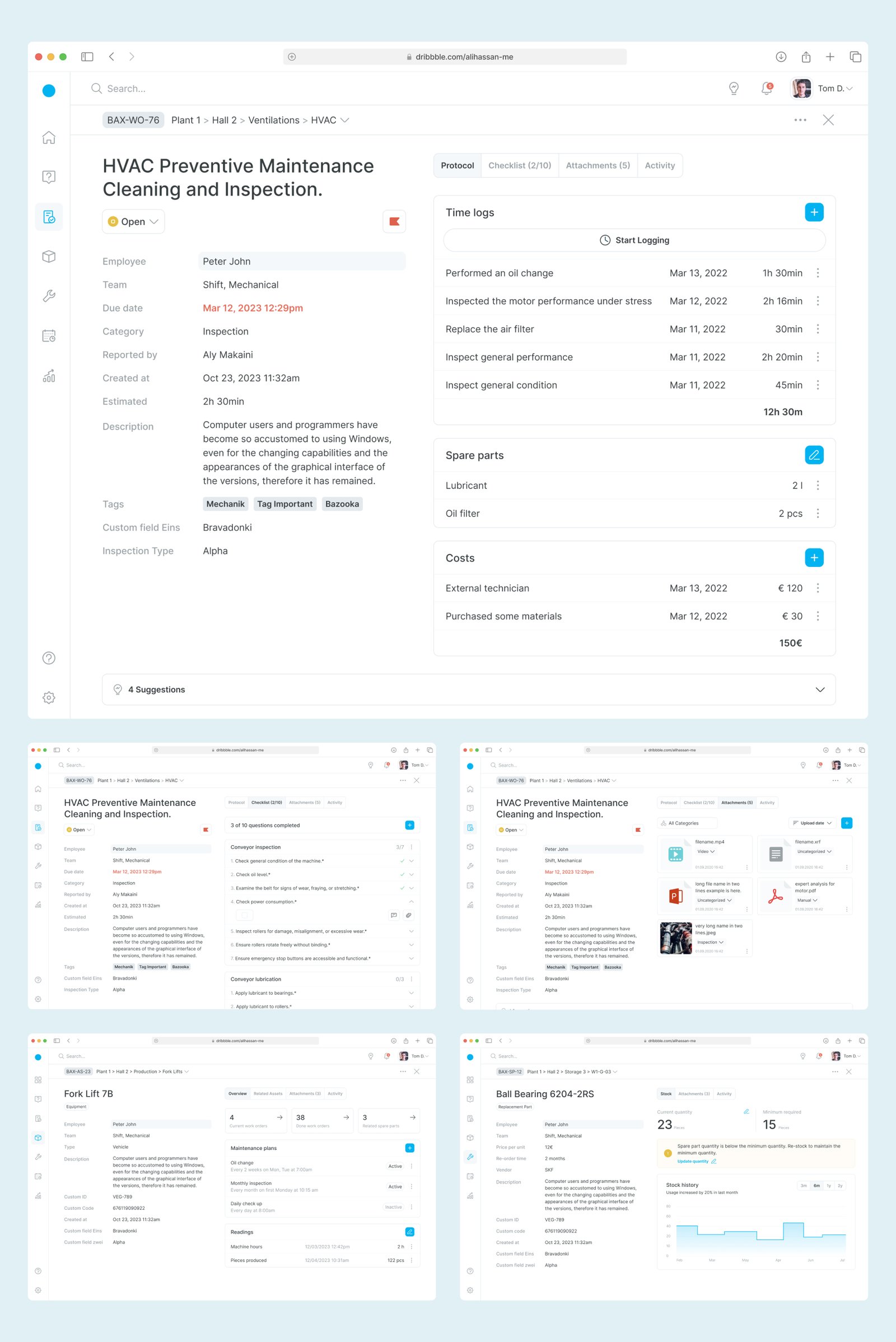Open the more options ellipsis in header

point(800,120)
